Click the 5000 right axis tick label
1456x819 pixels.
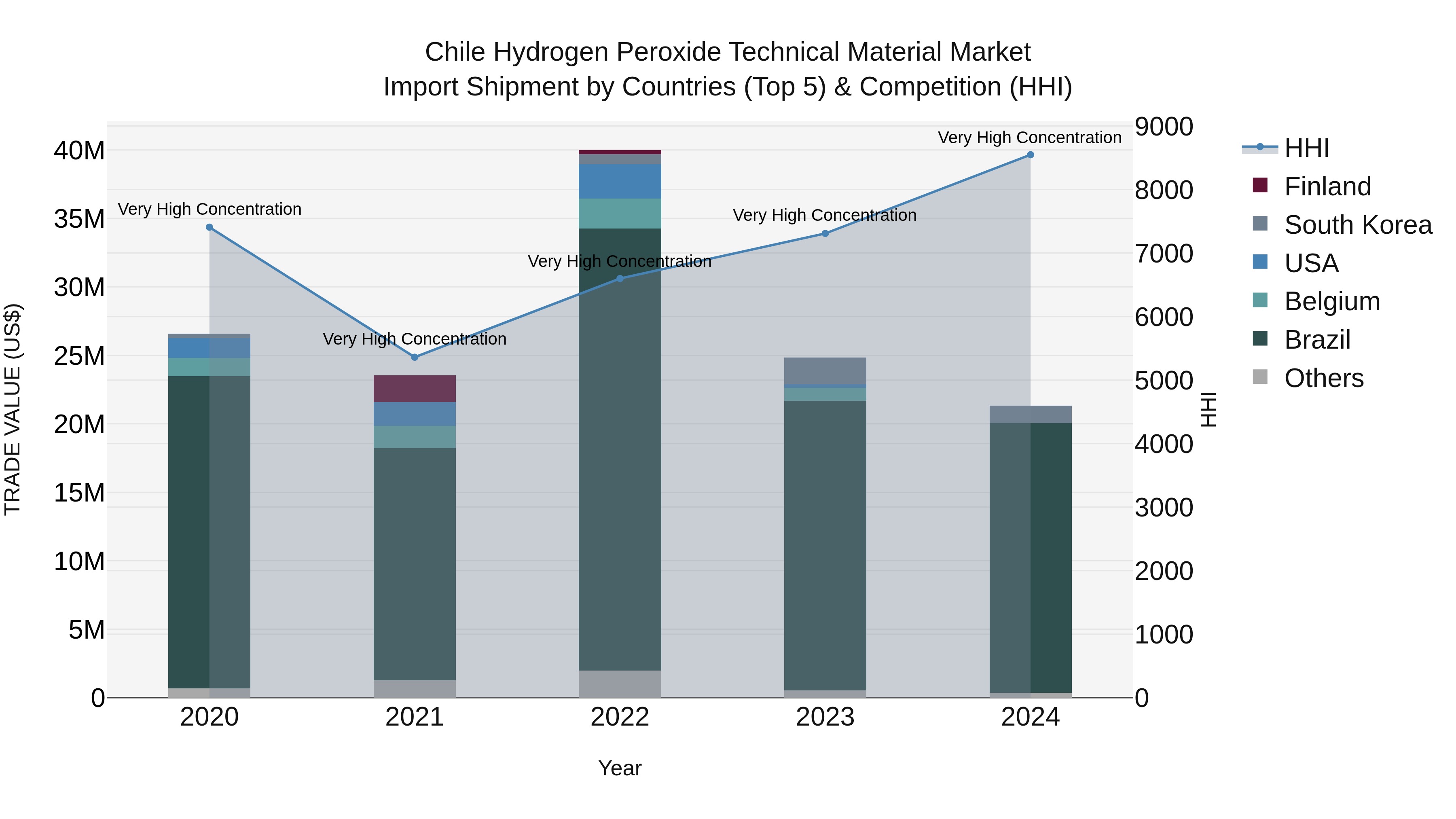pos(1164,381)
